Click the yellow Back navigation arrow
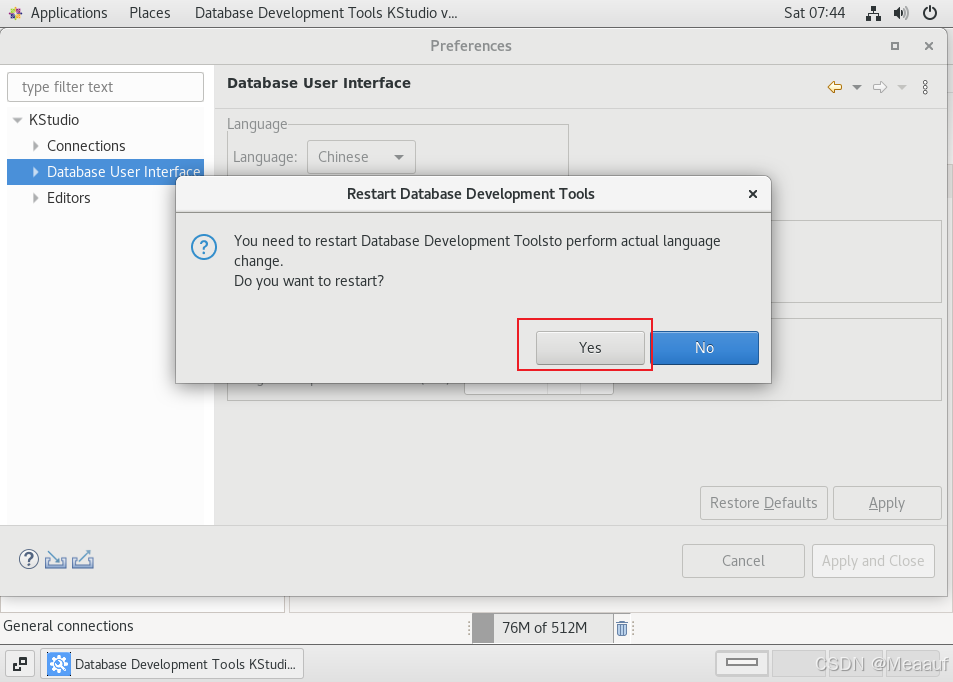Screen dimensions: 953x682 click(835, 87)
